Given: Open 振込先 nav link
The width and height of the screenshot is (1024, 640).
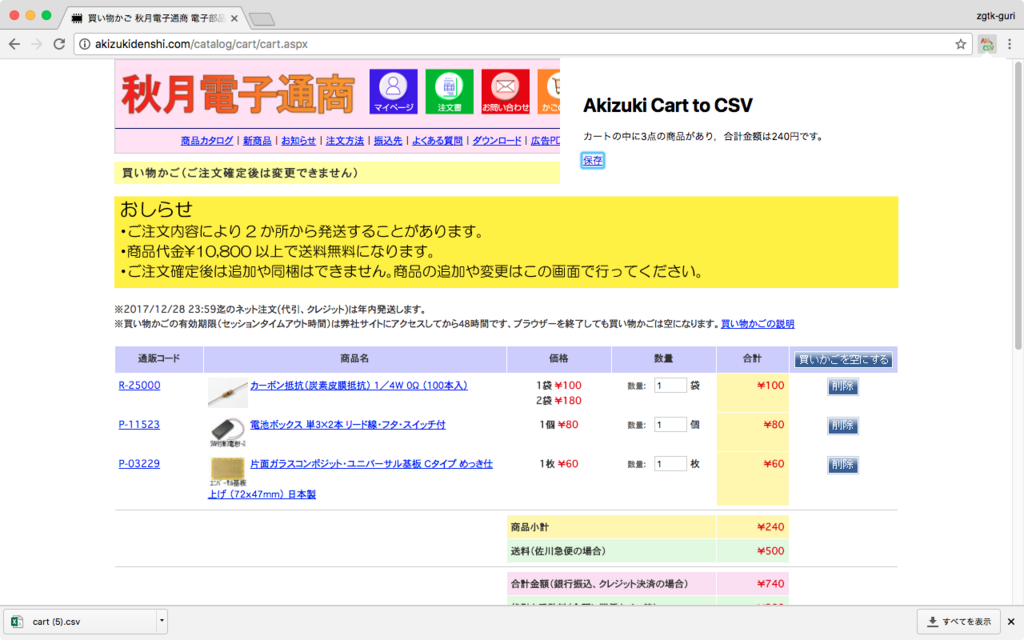Looking at the screenshot, I should click(388, 141).
